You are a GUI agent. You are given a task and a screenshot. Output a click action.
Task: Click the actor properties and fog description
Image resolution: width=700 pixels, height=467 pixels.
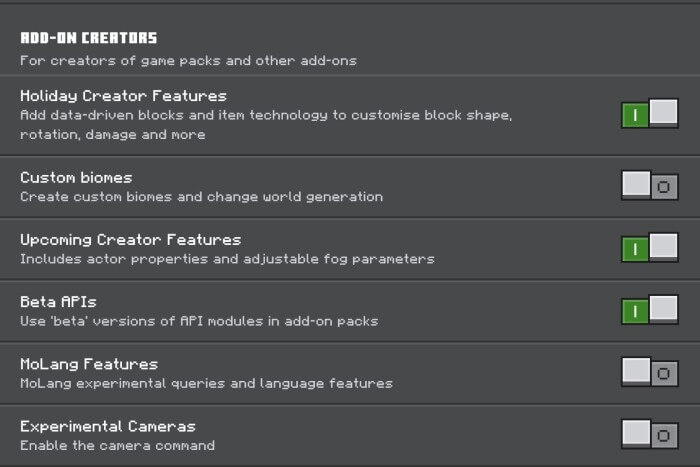pos(227,259)
